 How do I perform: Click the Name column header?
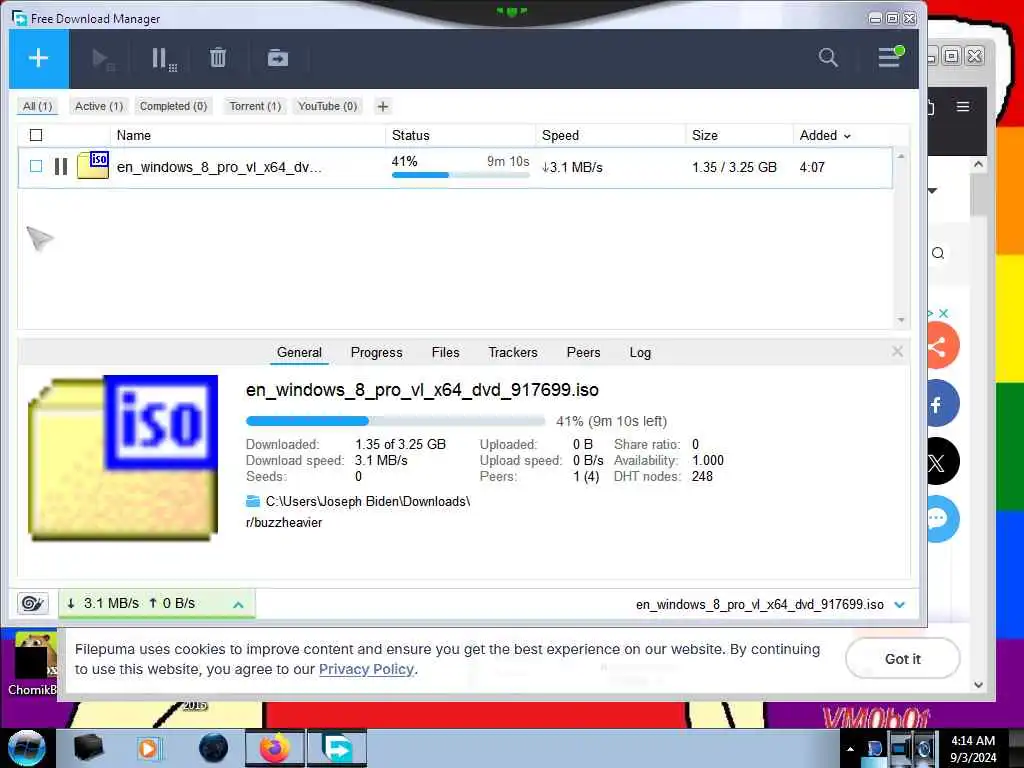click(x=134, y=135)
